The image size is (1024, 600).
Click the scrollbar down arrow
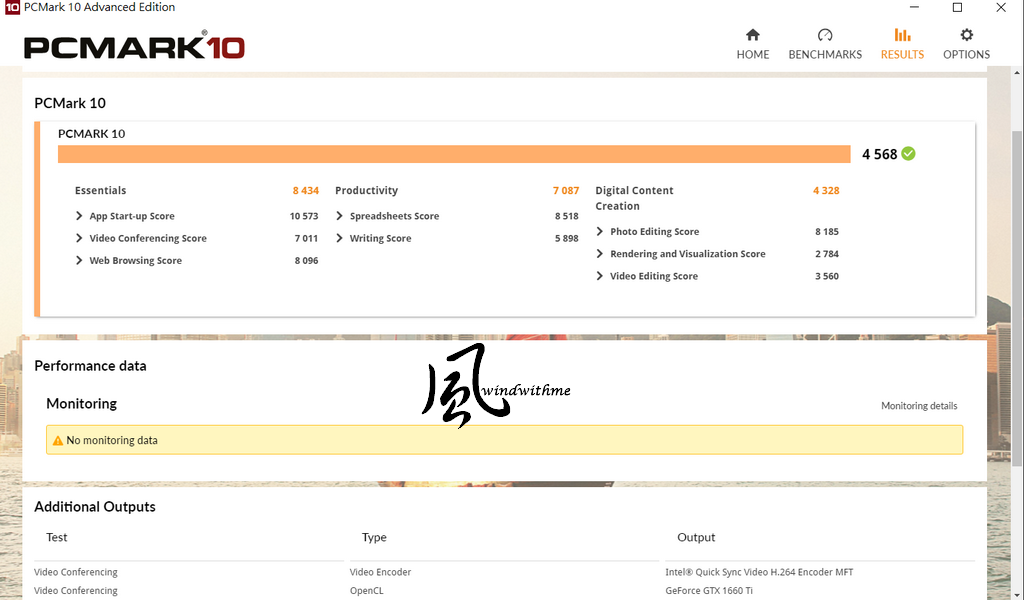1017,594
